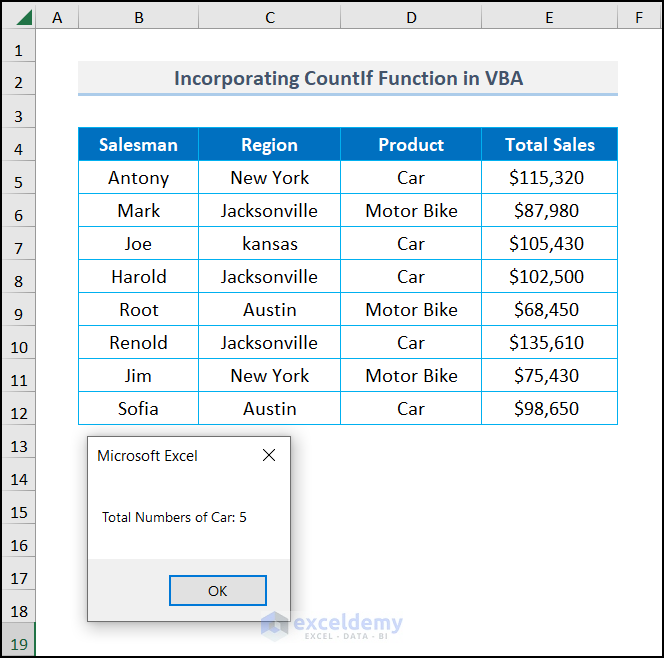The height and width of the screenshot is (658, 664).
Task: Click the Total Sales header cell
Action: 549,145
